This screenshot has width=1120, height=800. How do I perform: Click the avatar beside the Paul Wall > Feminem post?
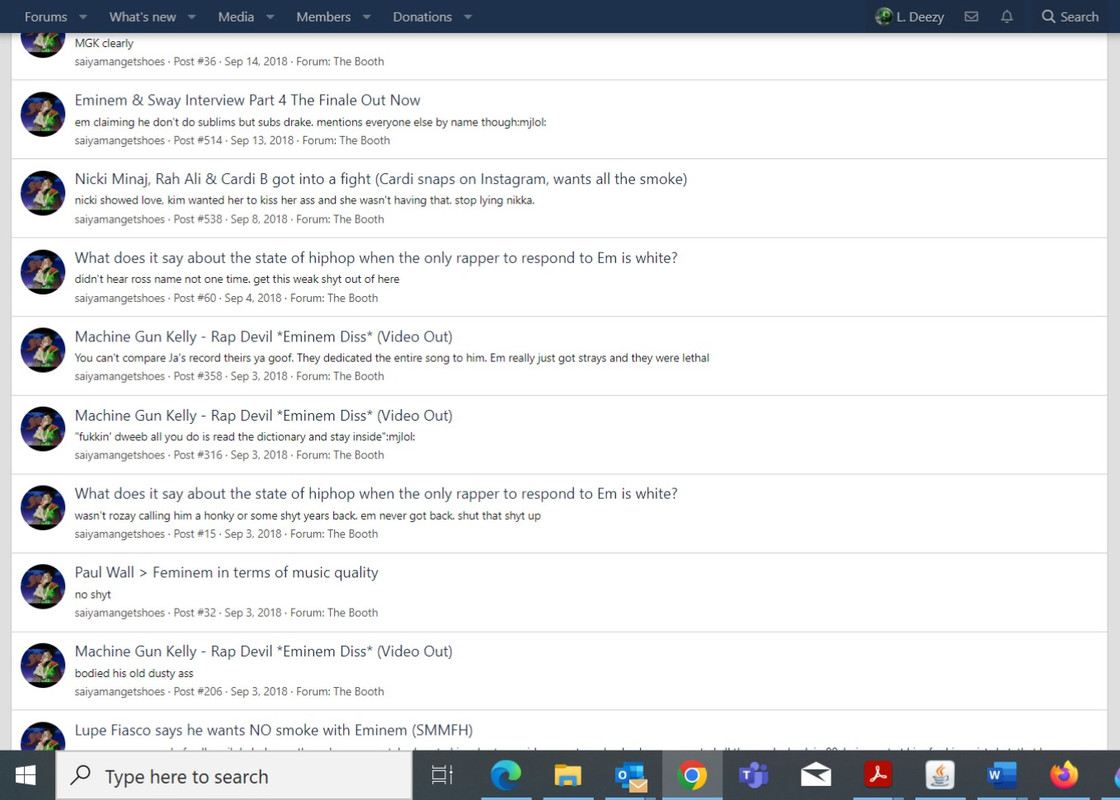(43, 586)
